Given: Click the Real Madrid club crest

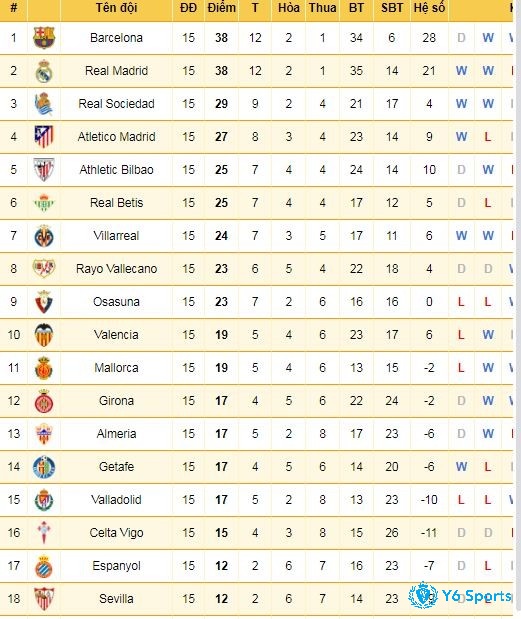Looking at the screenshot, I should pyautogui.click(x=44, y=71).
